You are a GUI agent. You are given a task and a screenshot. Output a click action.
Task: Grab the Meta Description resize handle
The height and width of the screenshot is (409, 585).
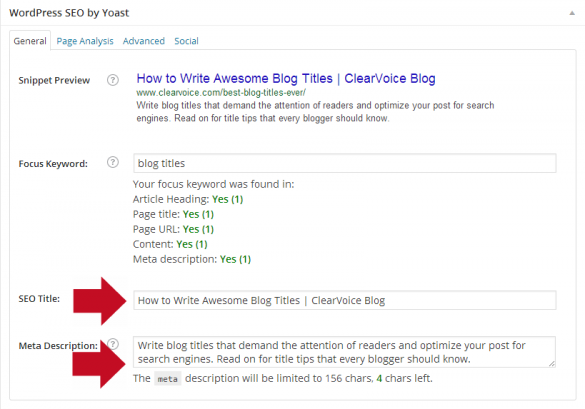pyautogui.click(x=552, y=364)
